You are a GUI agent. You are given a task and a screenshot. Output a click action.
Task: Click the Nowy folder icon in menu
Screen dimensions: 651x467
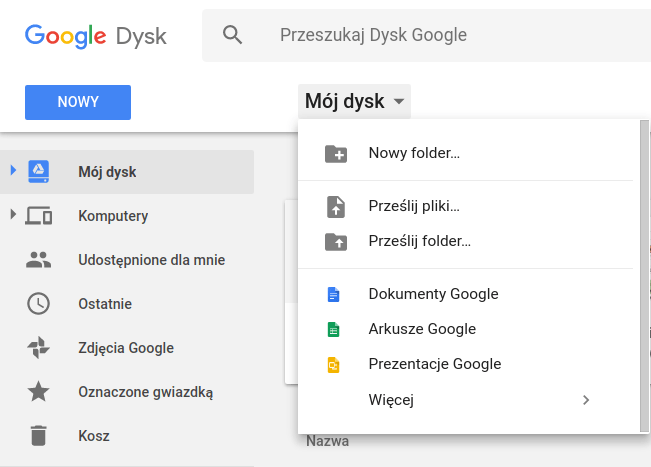(x=336, y=154)
